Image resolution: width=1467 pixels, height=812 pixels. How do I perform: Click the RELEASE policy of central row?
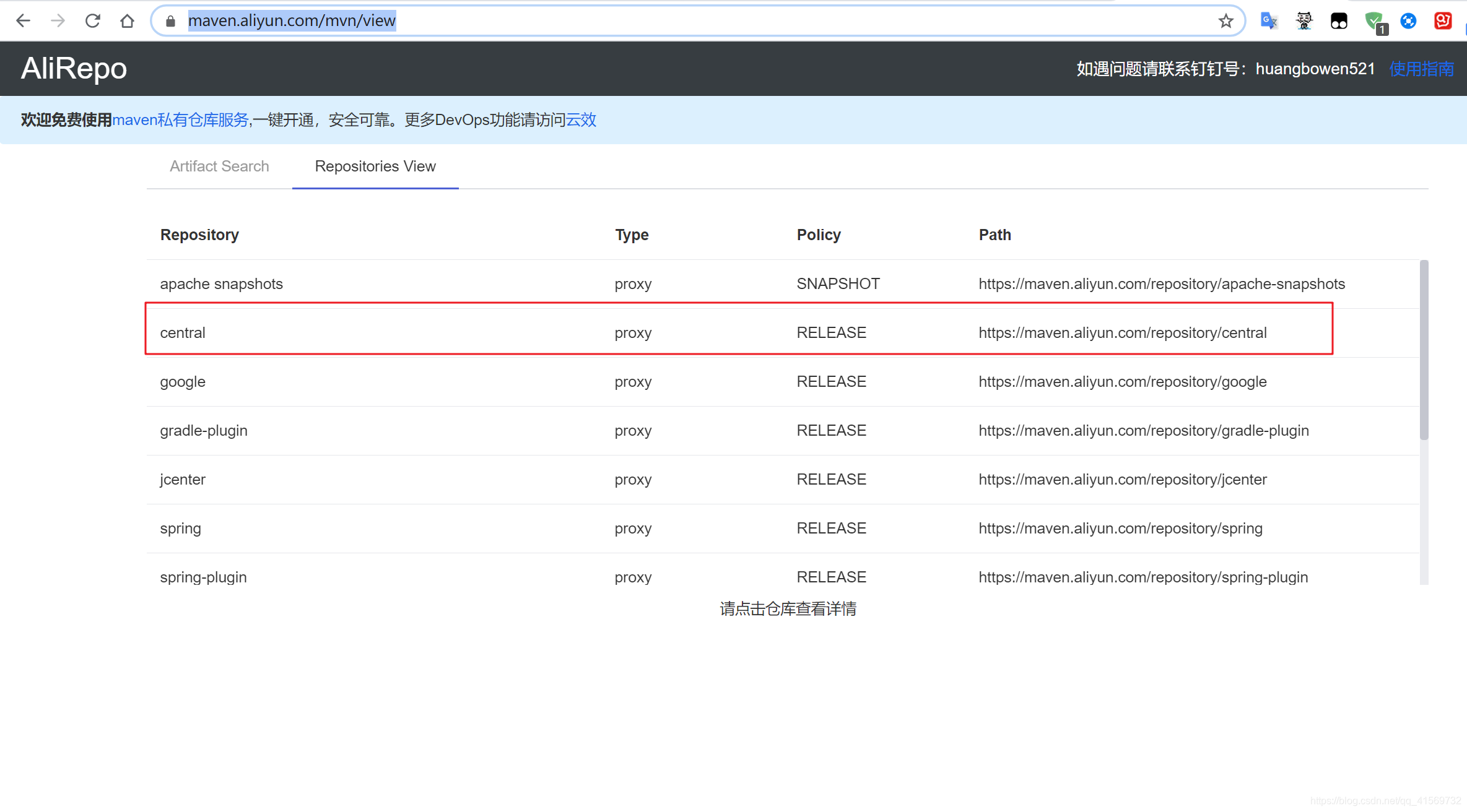coord(831,333)
